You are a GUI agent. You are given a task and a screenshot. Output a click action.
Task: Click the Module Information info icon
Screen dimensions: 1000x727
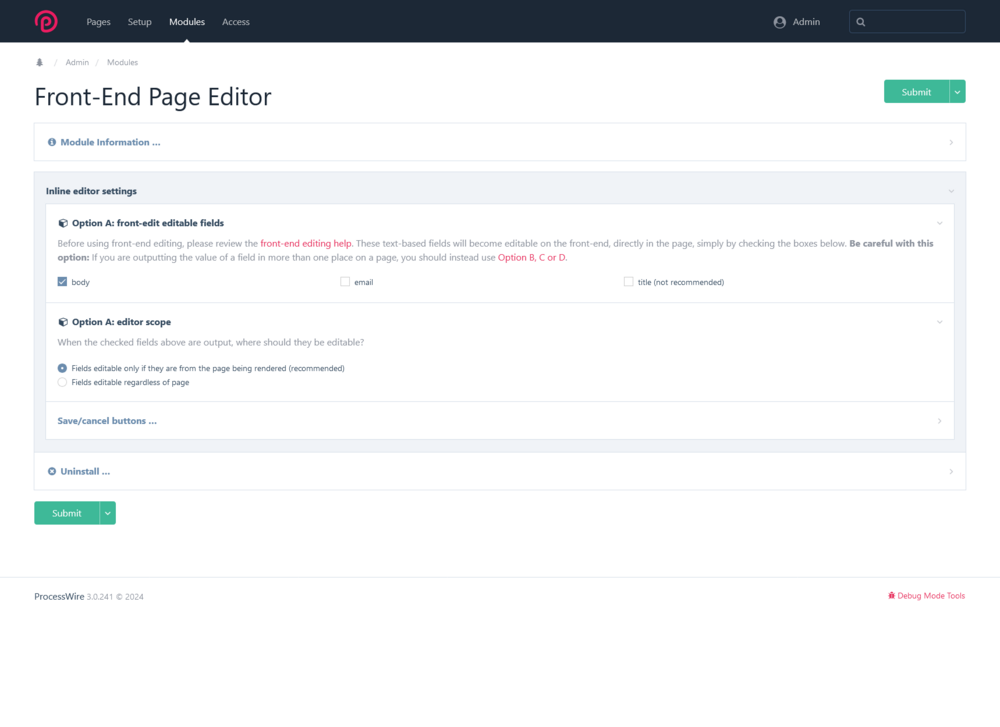[52, 142]
